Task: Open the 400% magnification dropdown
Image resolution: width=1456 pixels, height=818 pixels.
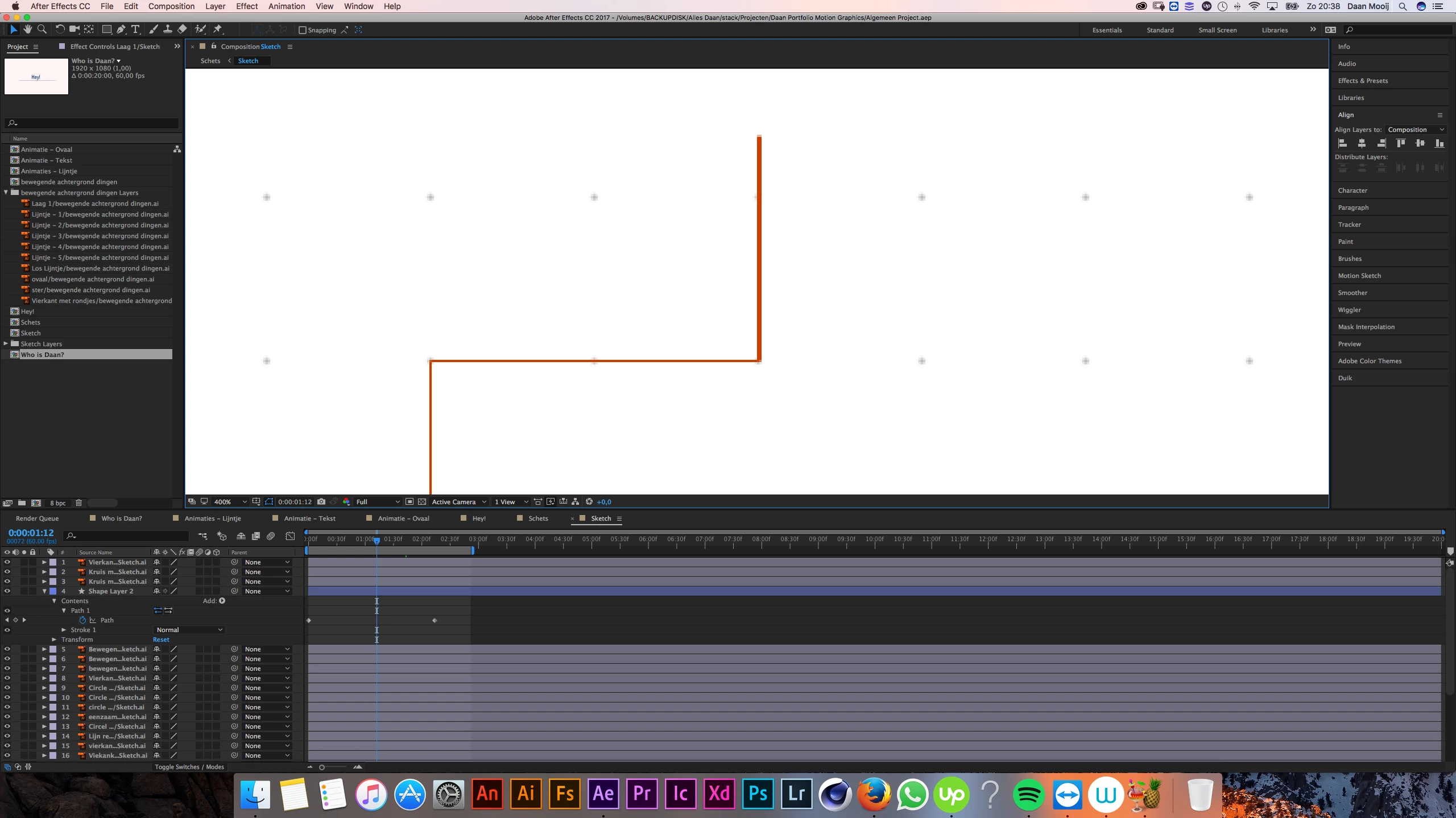Action: (230, 501)
